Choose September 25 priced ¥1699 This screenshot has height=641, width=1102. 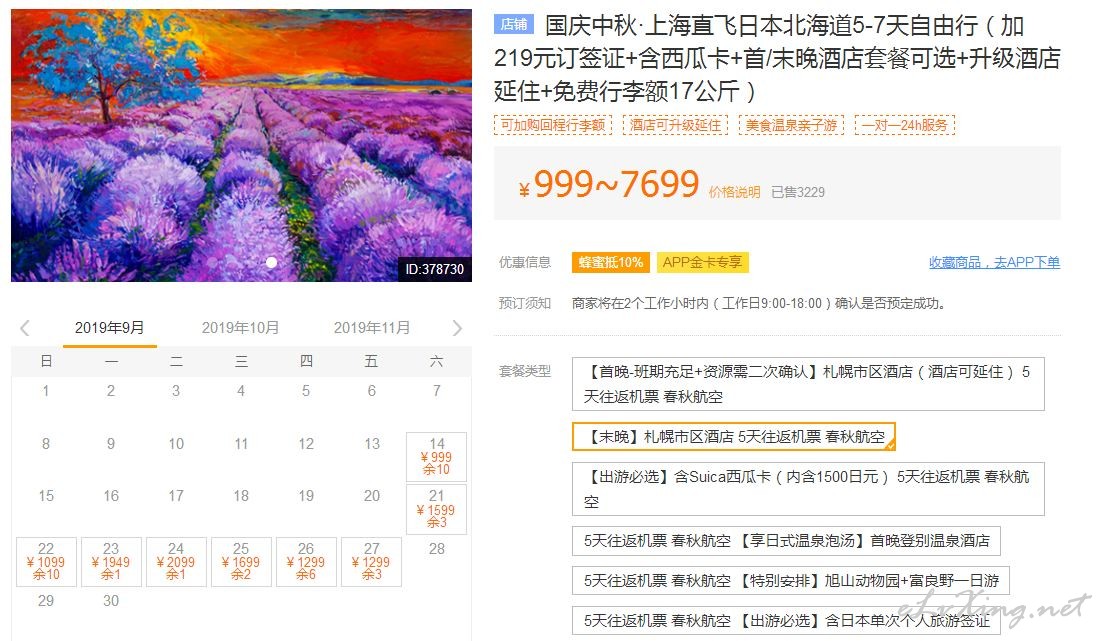(241, 562)
